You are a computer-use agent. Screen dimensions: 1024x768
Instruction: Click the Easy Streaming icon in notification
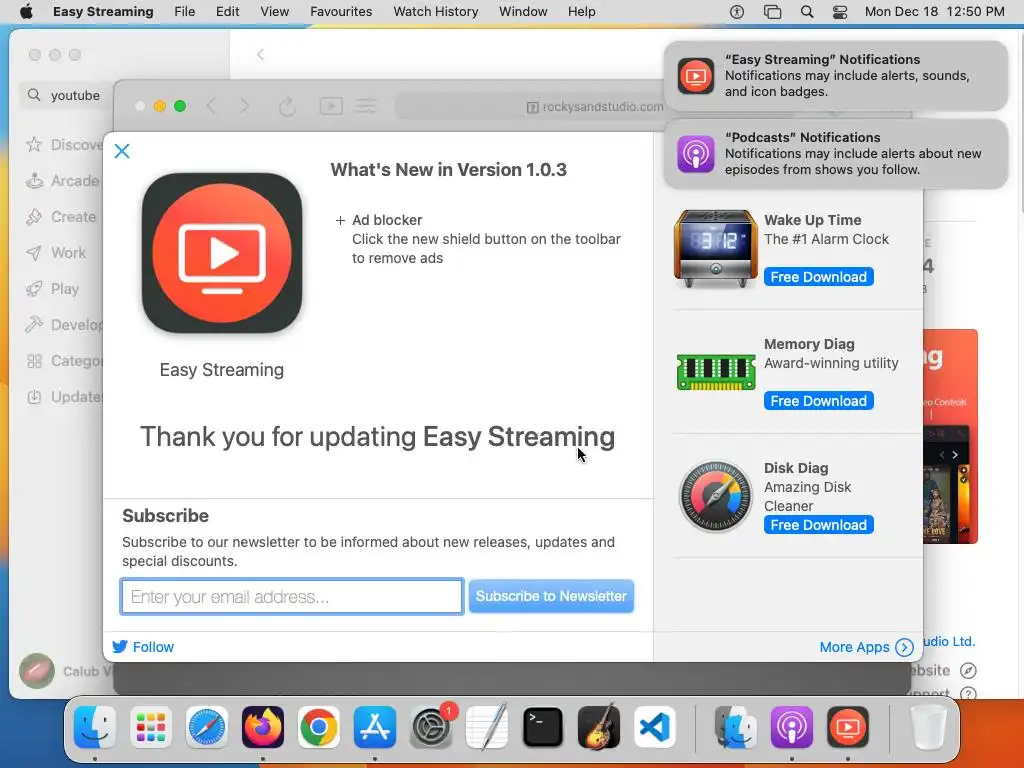pyautogui.click(x=696, y=76)
